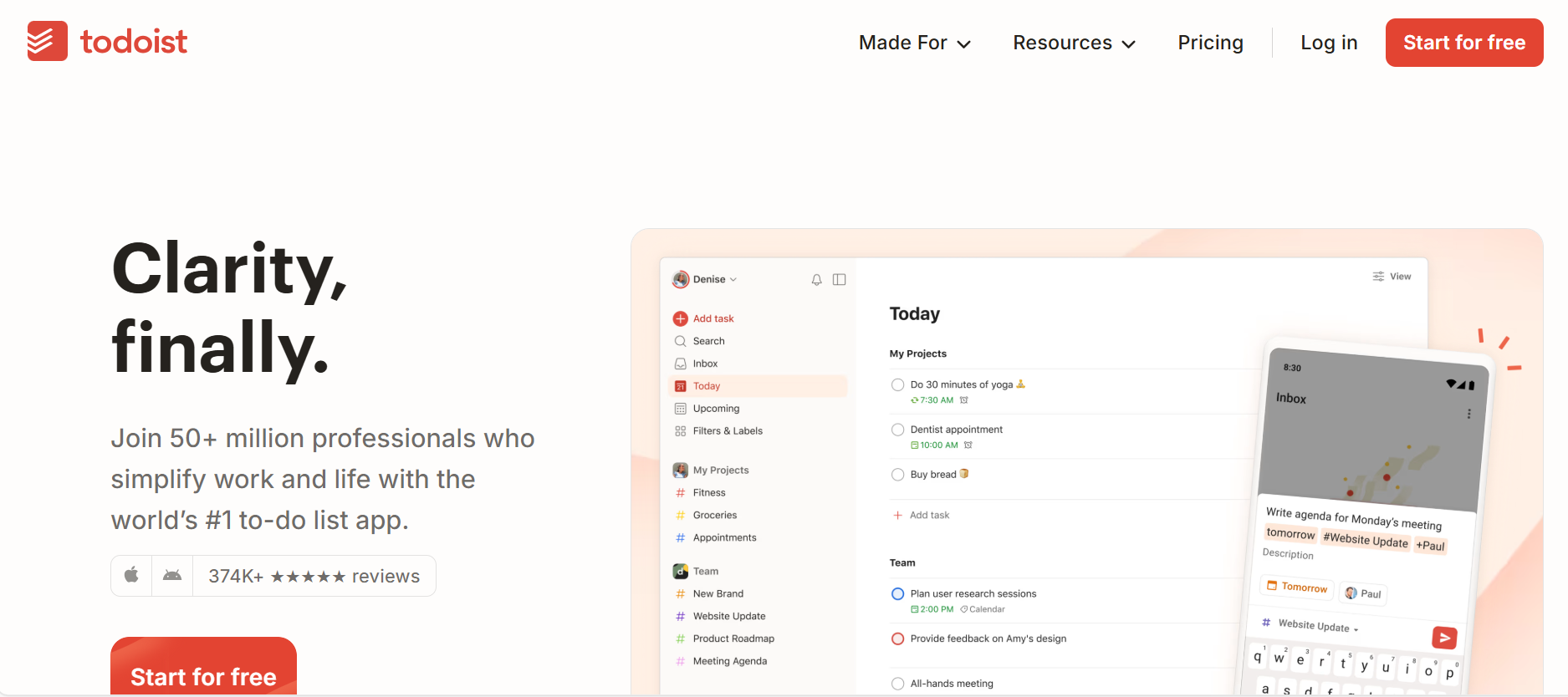Viewport: 1568px width, 697px height.
Task: Check off Do 30 minutes of yoga
Action: (897, 385)
